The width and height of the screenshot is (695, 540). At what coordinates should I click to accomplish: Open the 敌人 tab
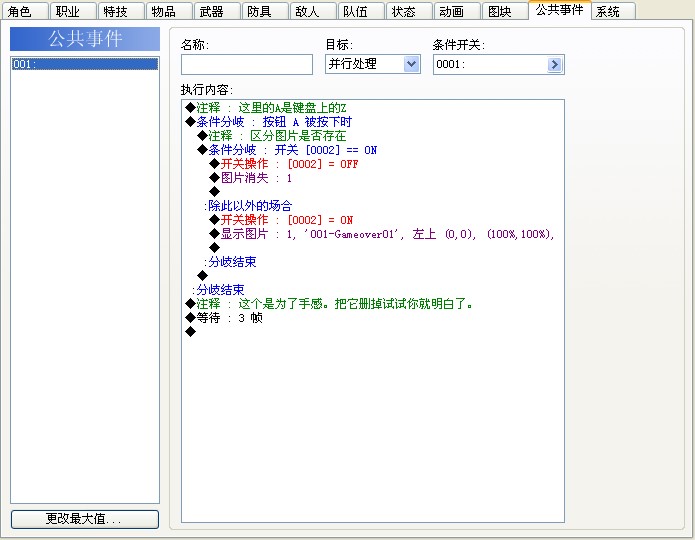(x=312, y=11)
